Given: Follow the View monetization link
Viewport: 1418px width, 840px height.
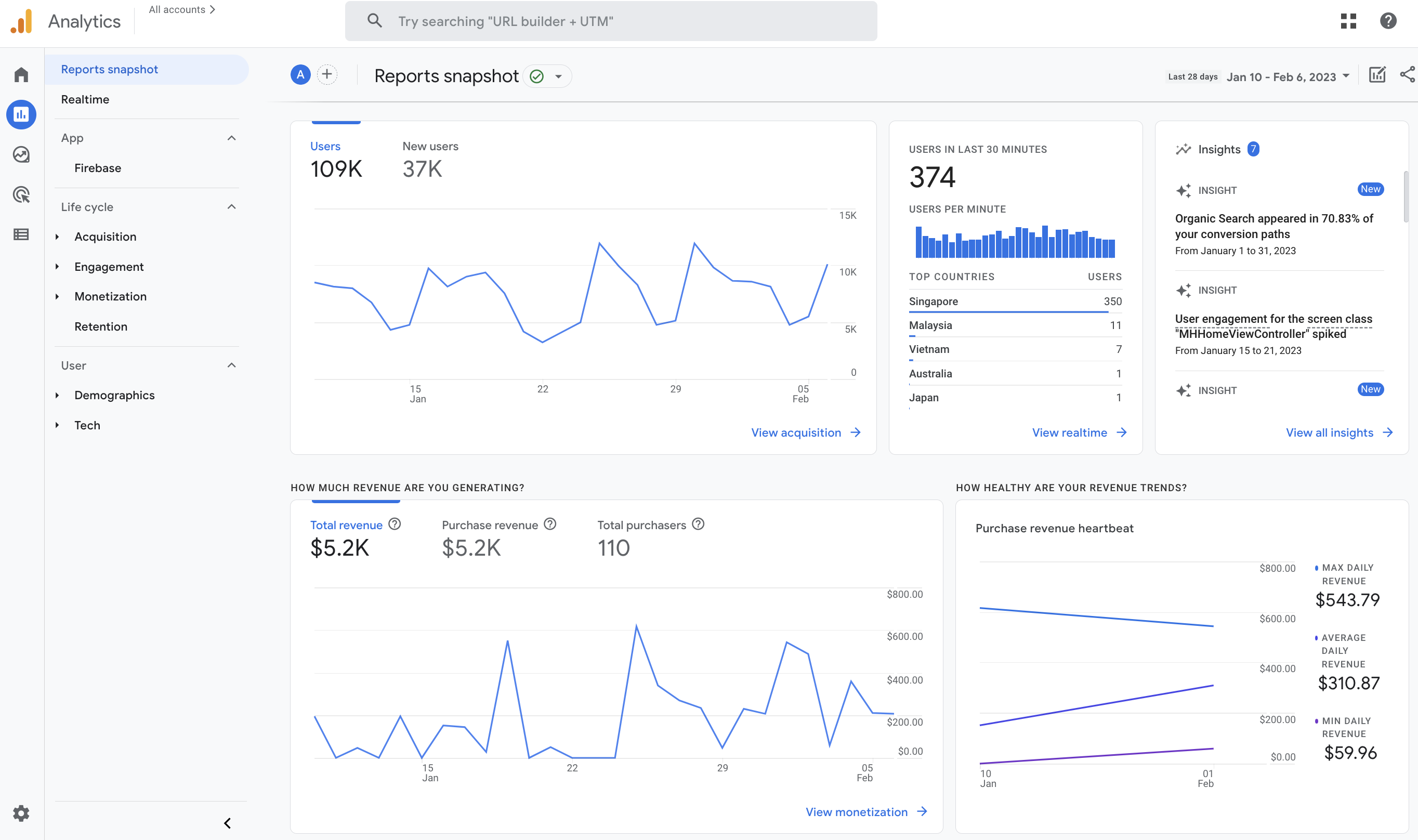Looking at the screenshot, I should (x=866, y=812).
